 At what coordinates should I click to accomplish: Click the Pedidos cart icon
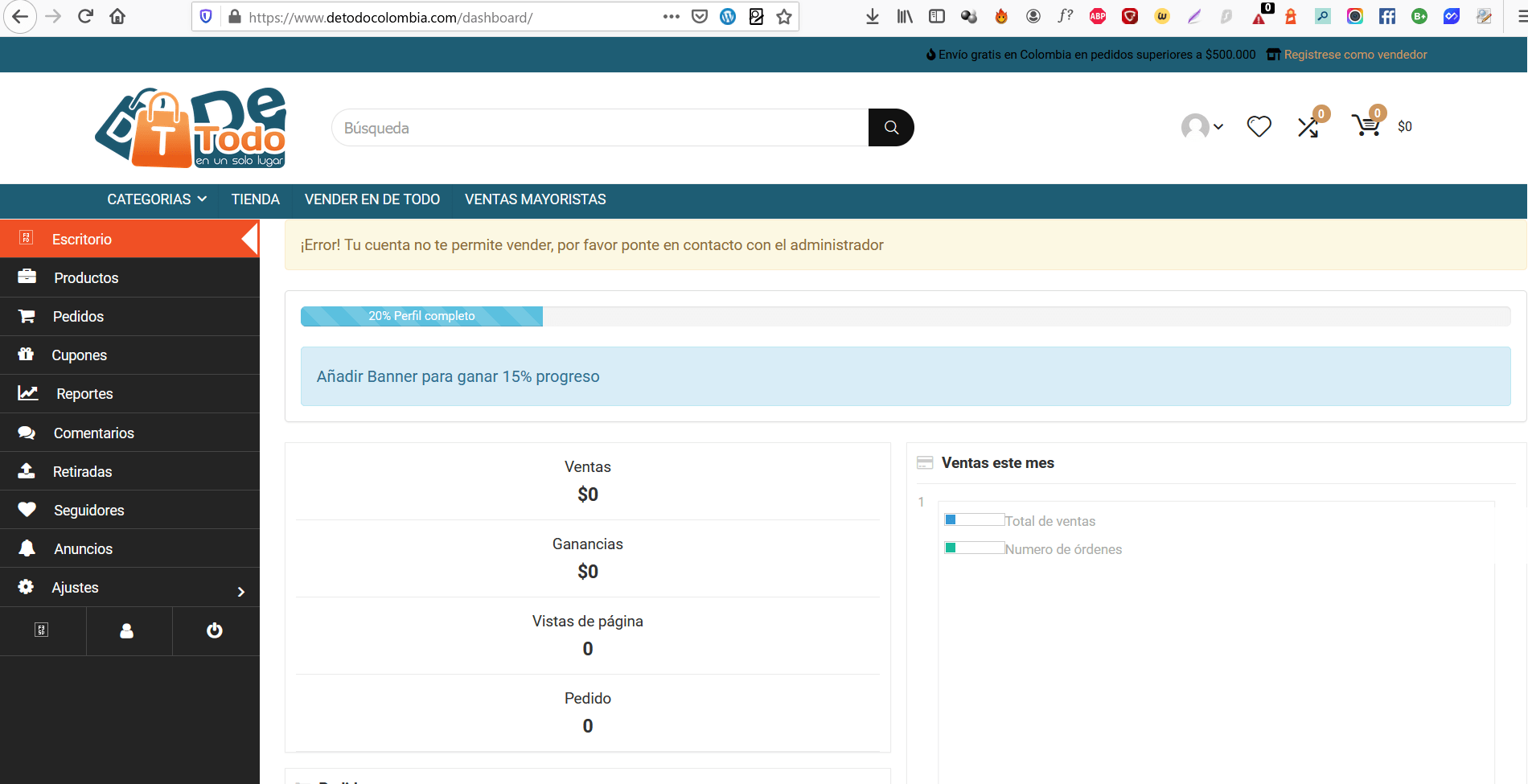[x=27, y=316]
